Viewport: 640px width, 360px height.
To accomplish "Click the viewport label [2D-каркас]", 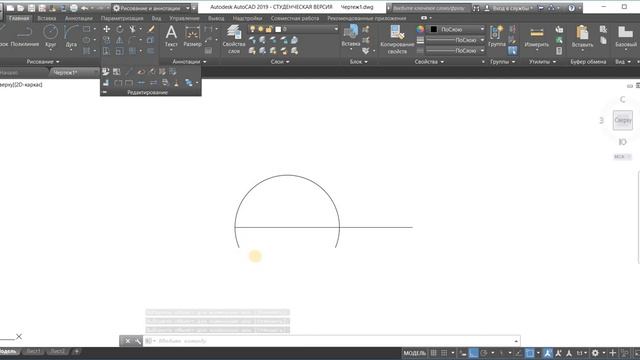I will [28, 84].
